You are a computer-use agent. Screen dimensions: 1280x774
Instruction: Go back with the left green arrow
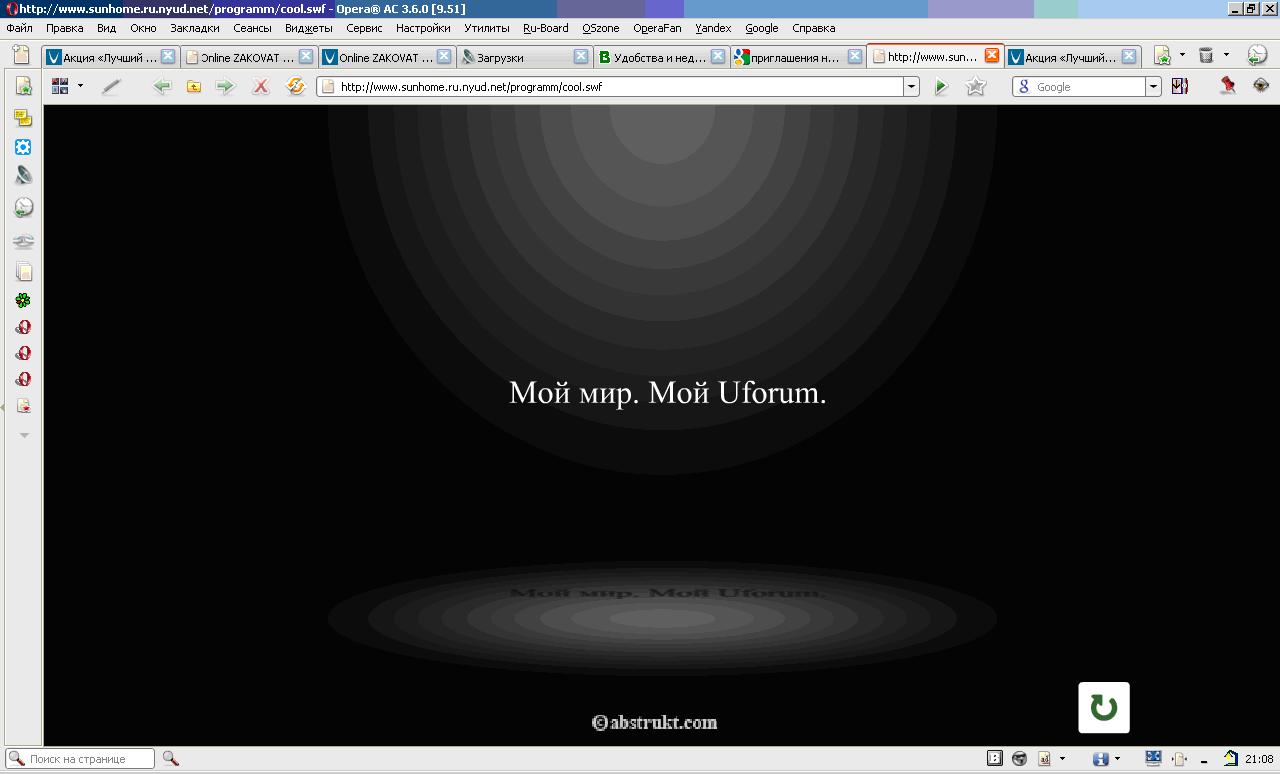(161, 86)
